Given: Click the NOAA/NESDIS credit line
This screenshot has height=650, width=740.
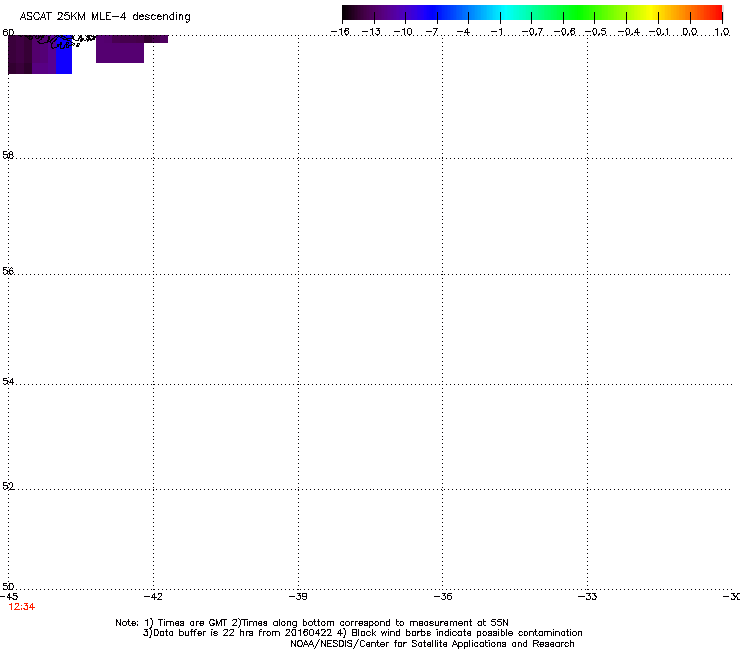Looking at the screenshot, I should 432,644.
